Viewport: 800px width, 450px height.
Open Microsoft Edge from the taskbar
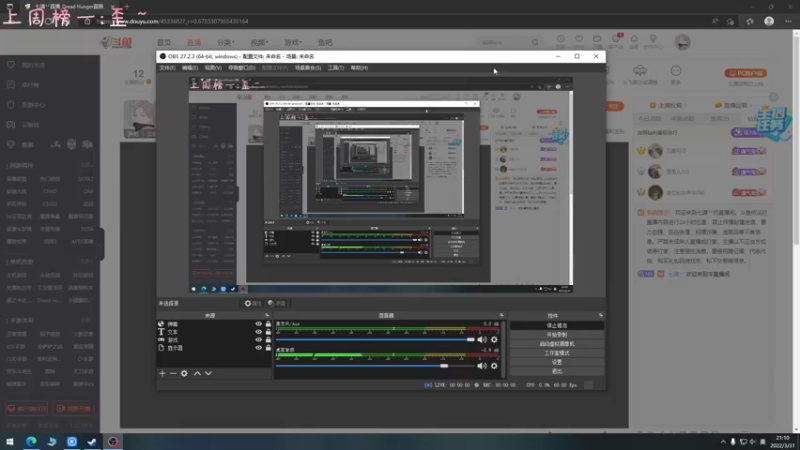tap(31, 442)
